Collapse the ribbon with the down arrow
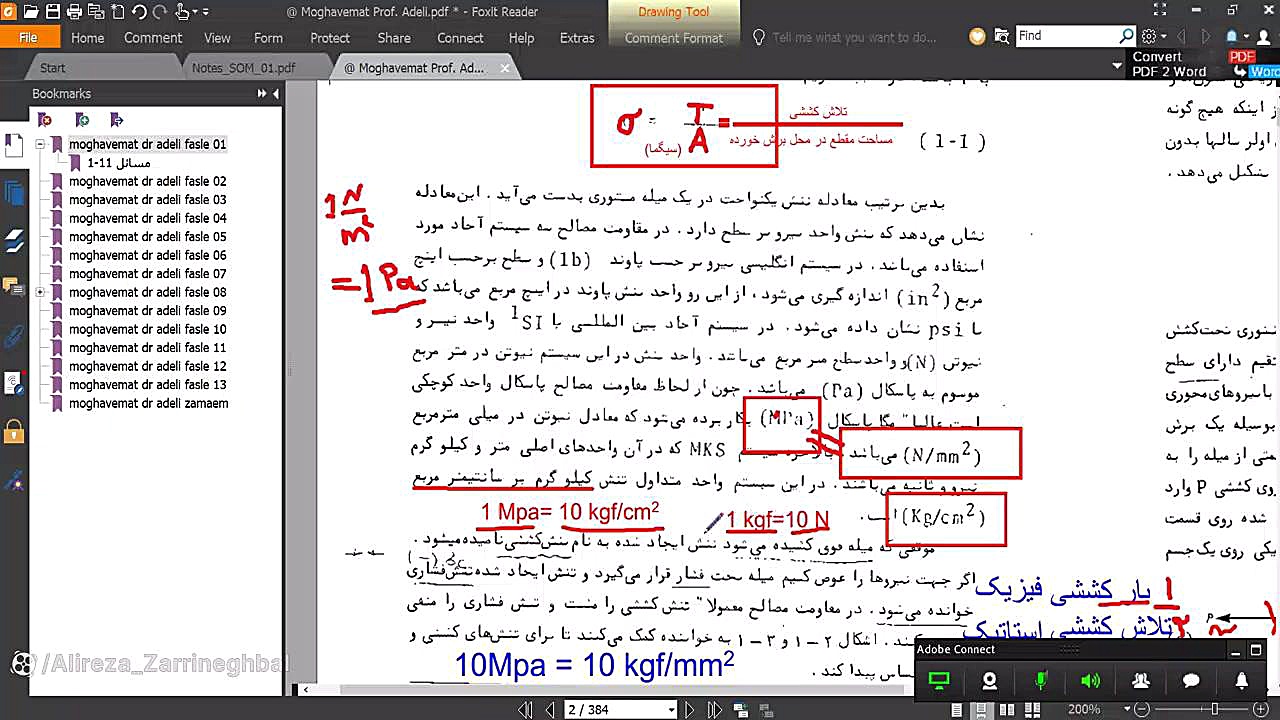The image size is (1280, 720). (x=1117, y=66)
